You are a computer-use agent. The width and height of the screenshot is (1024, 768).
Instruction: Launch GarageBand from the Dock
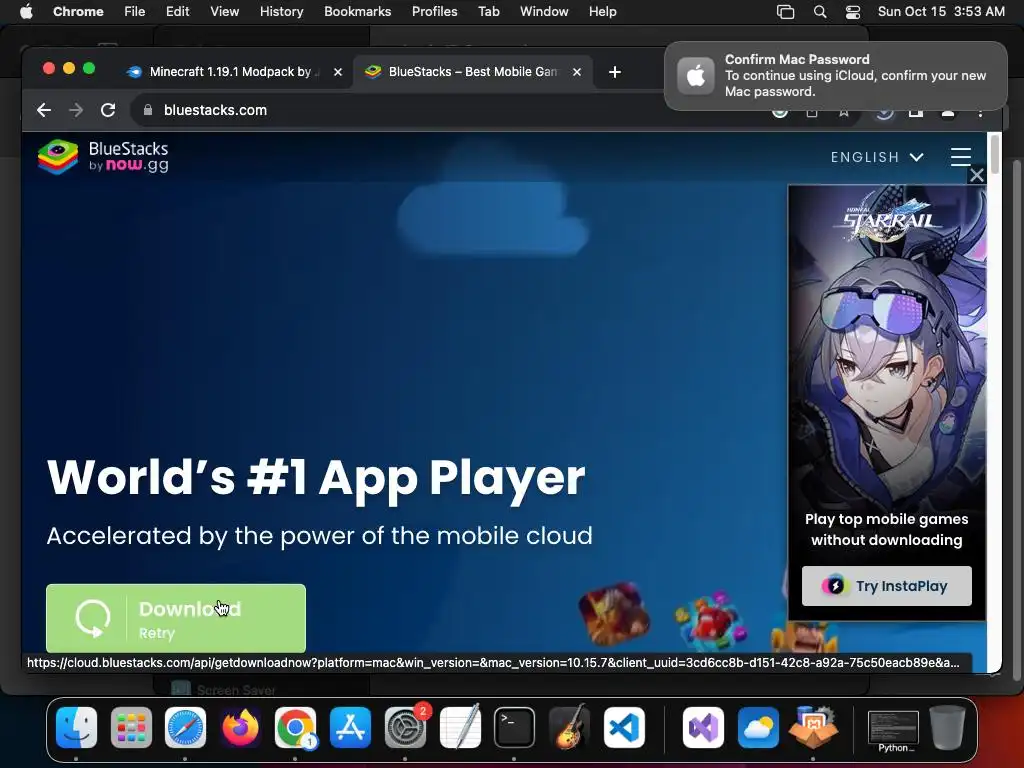569,727
